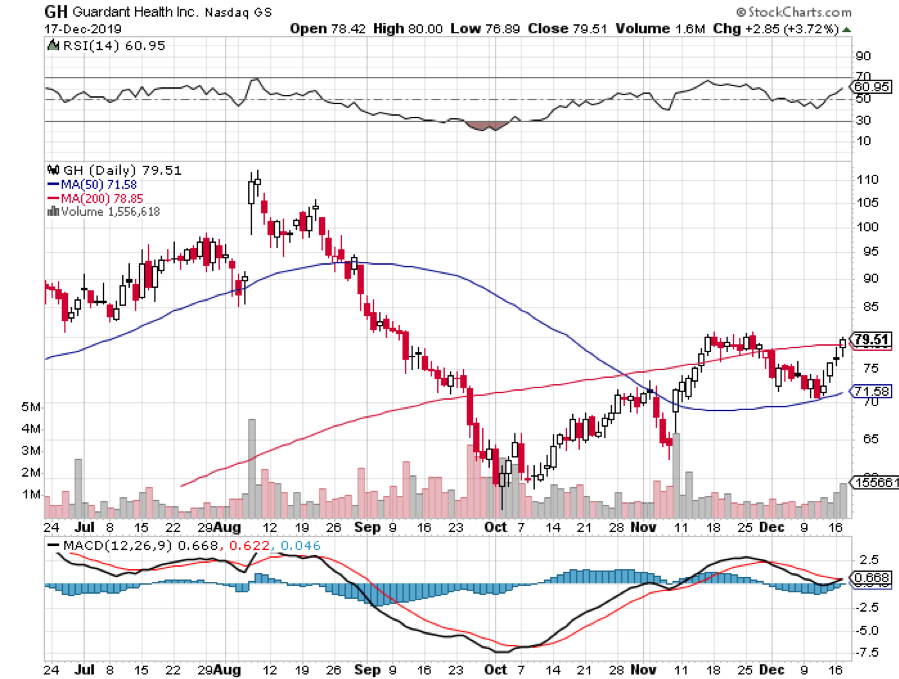Click the 0.668 MACD tag on the right axis
This screenshot has height=679, width=899.
tap(871, 578)
